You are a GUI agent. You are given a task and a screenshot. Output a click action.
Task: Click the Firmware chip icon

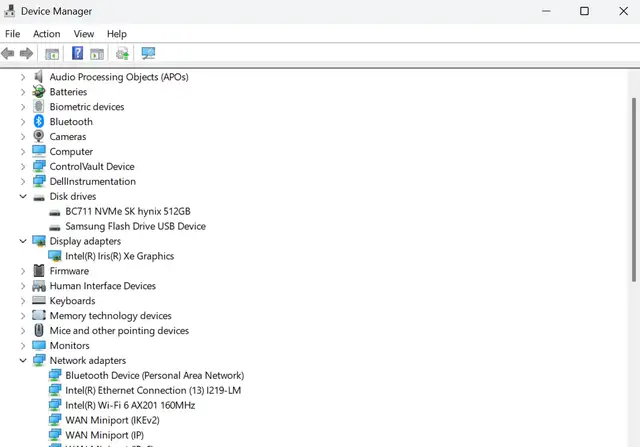pos(39,270)
